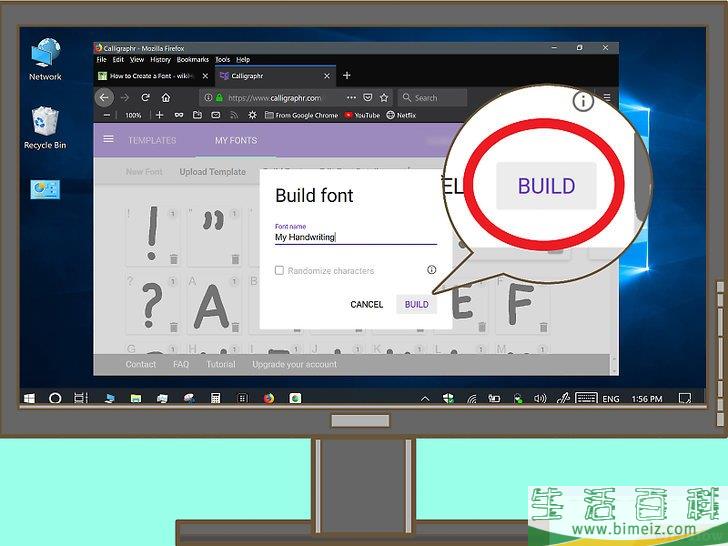Open the Action Center notification icon
This screenshot has width=728, height=546.
click(684, 398)
